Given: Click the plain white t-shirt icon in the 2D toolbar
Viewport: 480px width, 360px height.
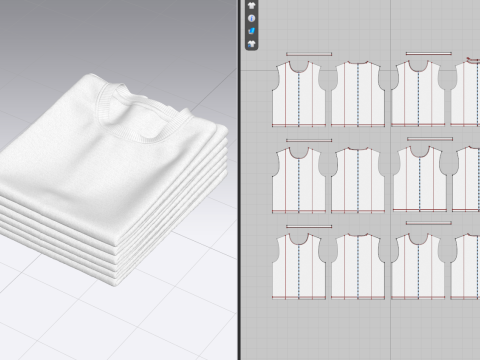Looking at the screenshot, I should [x=252, y=5].
